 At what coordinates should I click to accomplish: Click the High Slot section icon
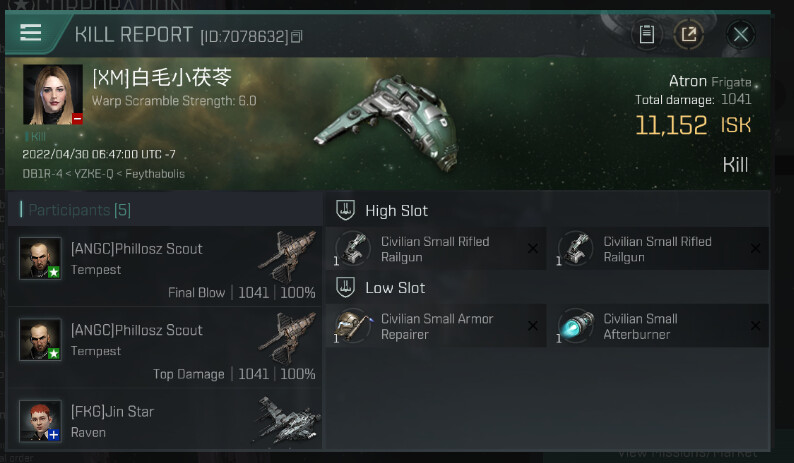(x=344, y=210)
